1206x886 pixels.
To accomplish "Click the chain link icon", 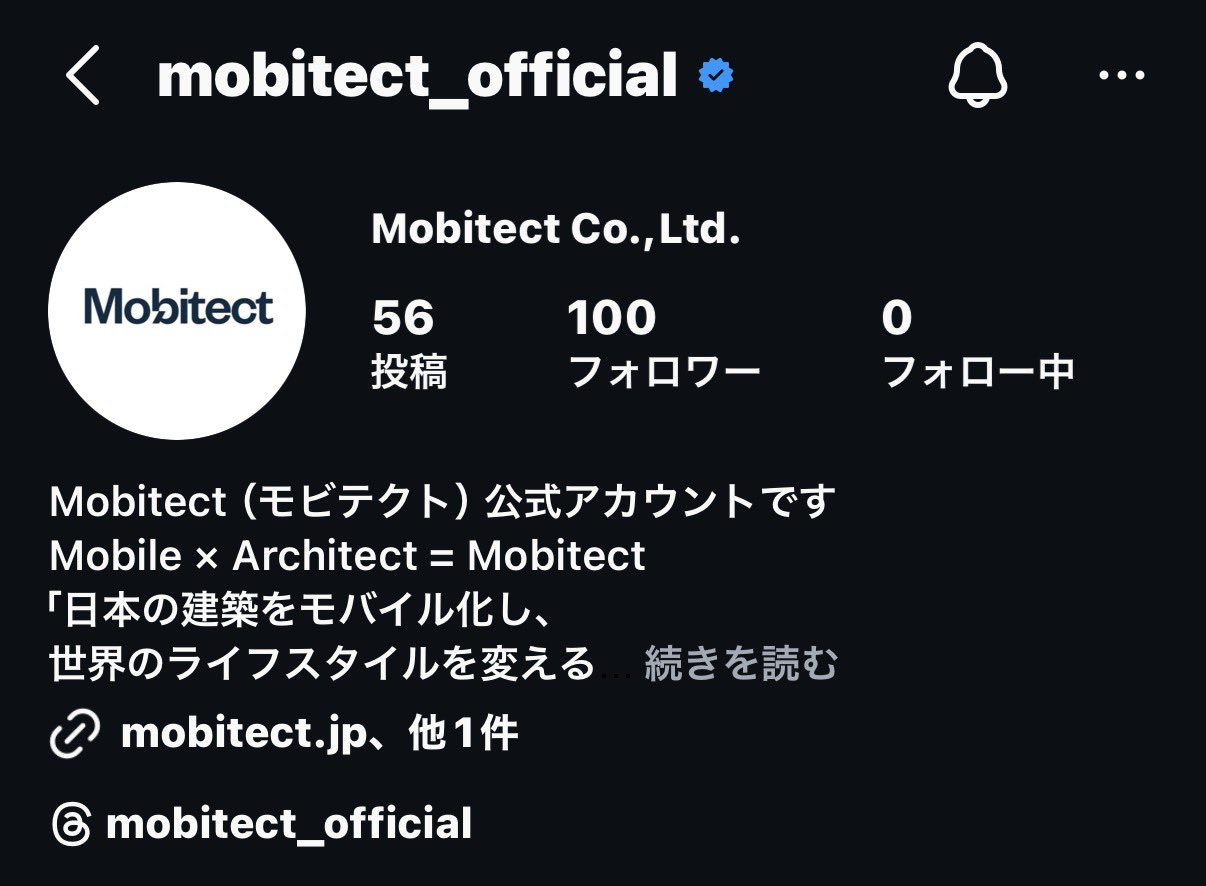I will click(x=74, y=737).
